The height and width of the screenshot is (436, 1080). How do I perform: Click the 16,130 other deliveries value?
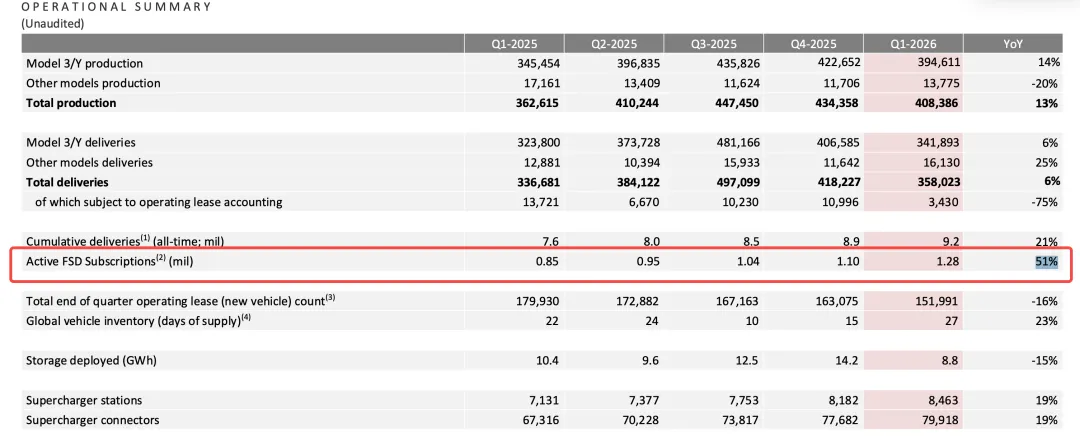point(941,163)
